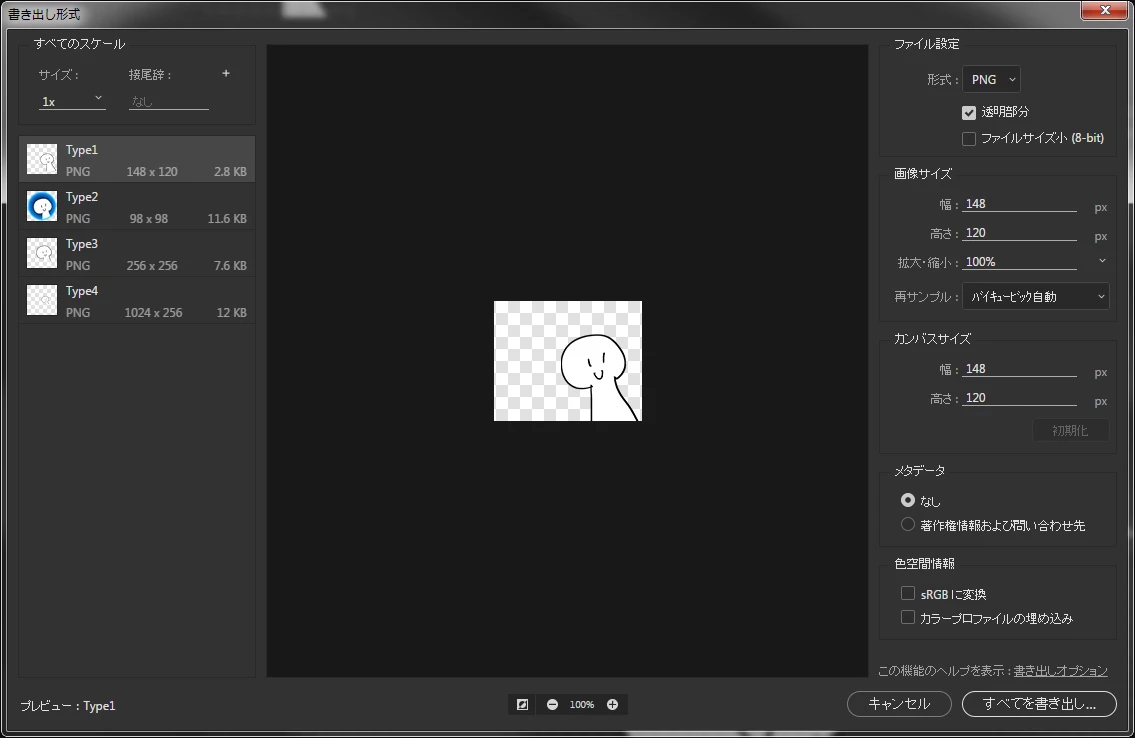This screenshot has height=738, width=1135.
Task: Select the なし metadata radio button
Action: click(908, 500)
